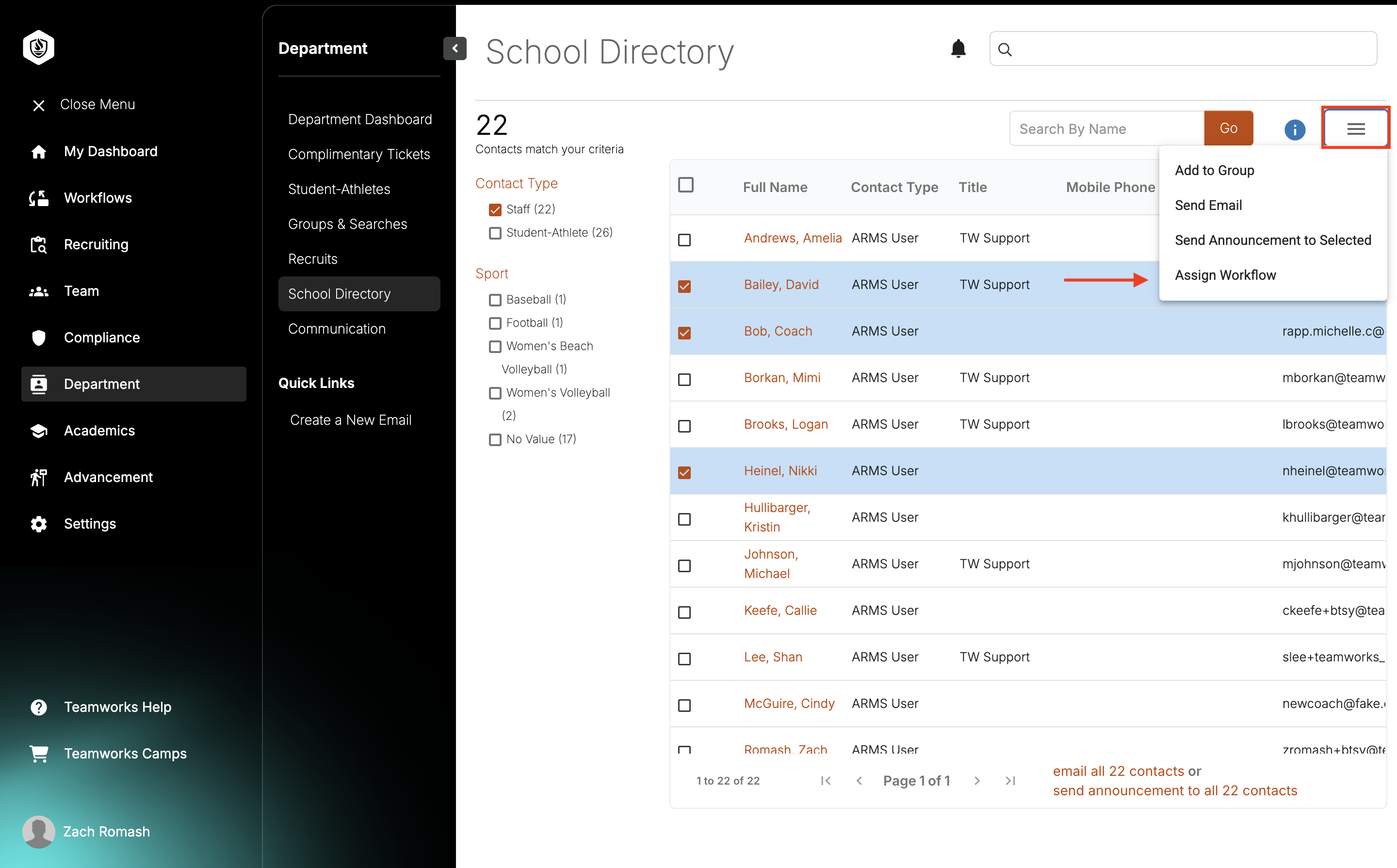Check the Baseball (1) sport filter

click(x=495, y=300)
